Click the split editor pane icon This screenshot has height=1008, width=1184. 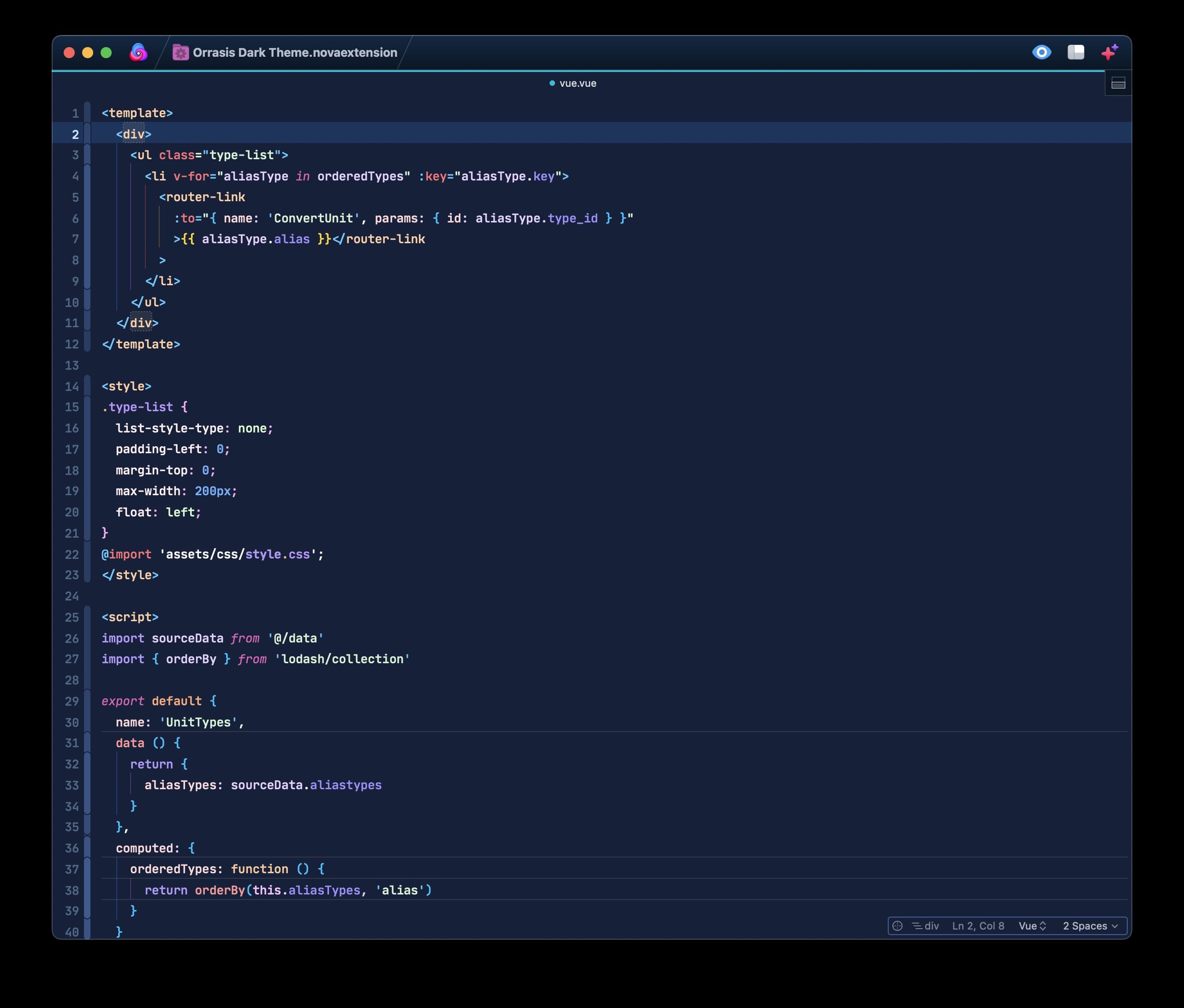(1118, 84)
